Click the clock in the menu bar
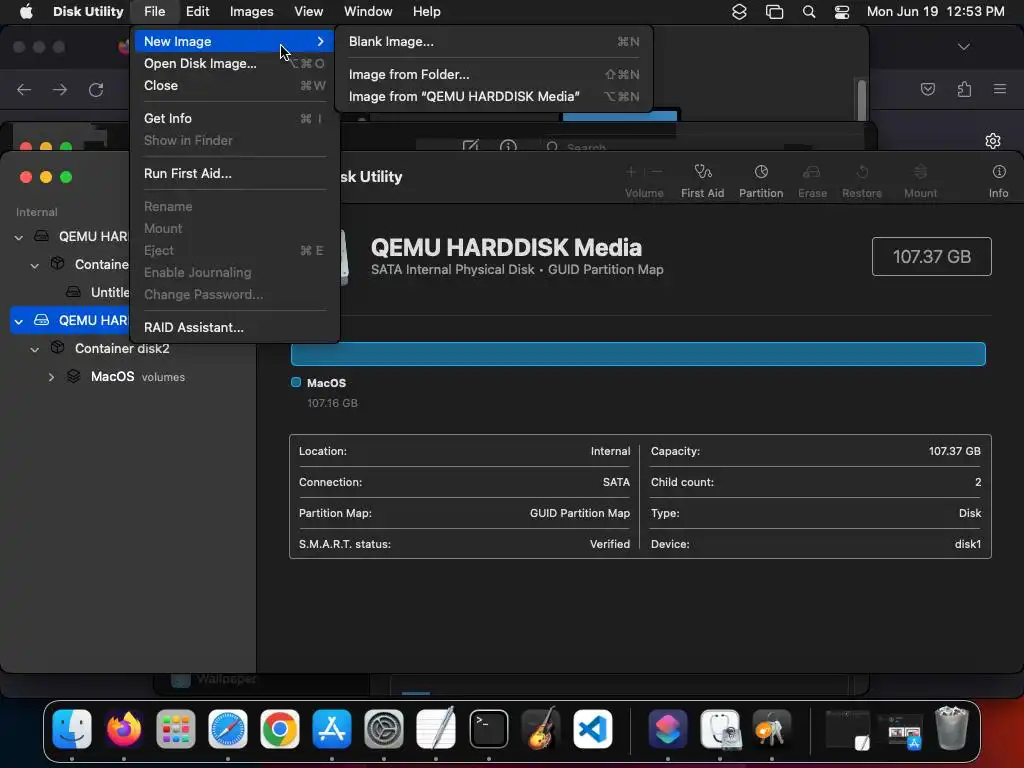1024x768 pixels. click(x=935, y=12)
